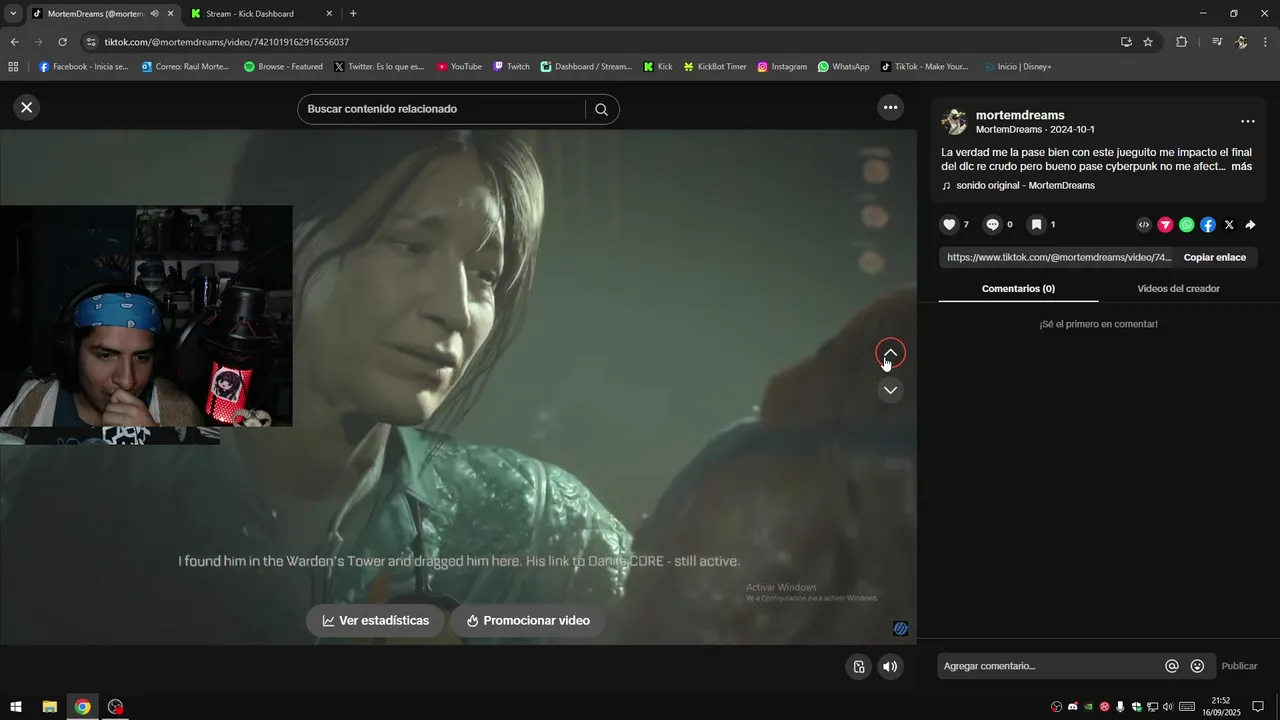The height and width of the screenshot is (720, 1280).
Task: Select the video URL text field
Action: [x=1058, y=257]
